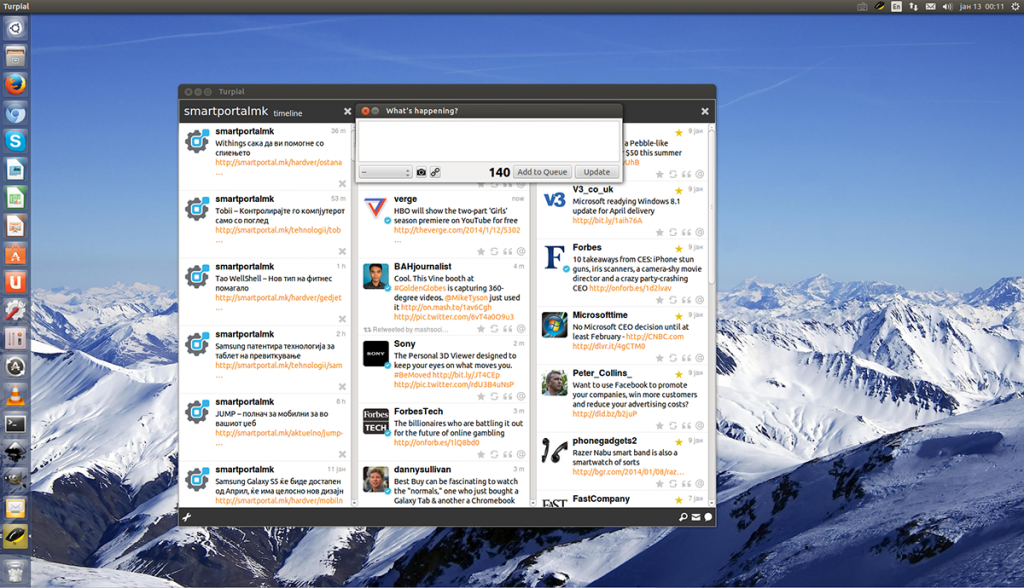Retweet ForbesTech's tweet with the retweet icon

point(493,452)
